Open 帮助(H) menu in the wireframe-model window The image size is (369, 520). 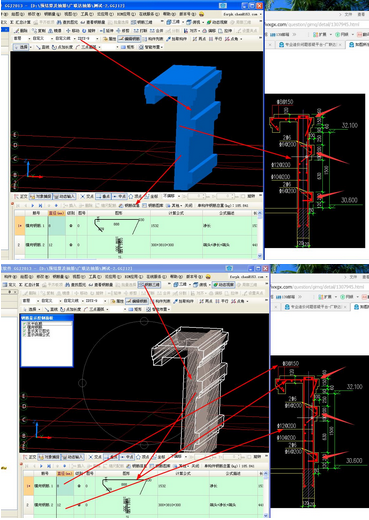coord(175,277)
